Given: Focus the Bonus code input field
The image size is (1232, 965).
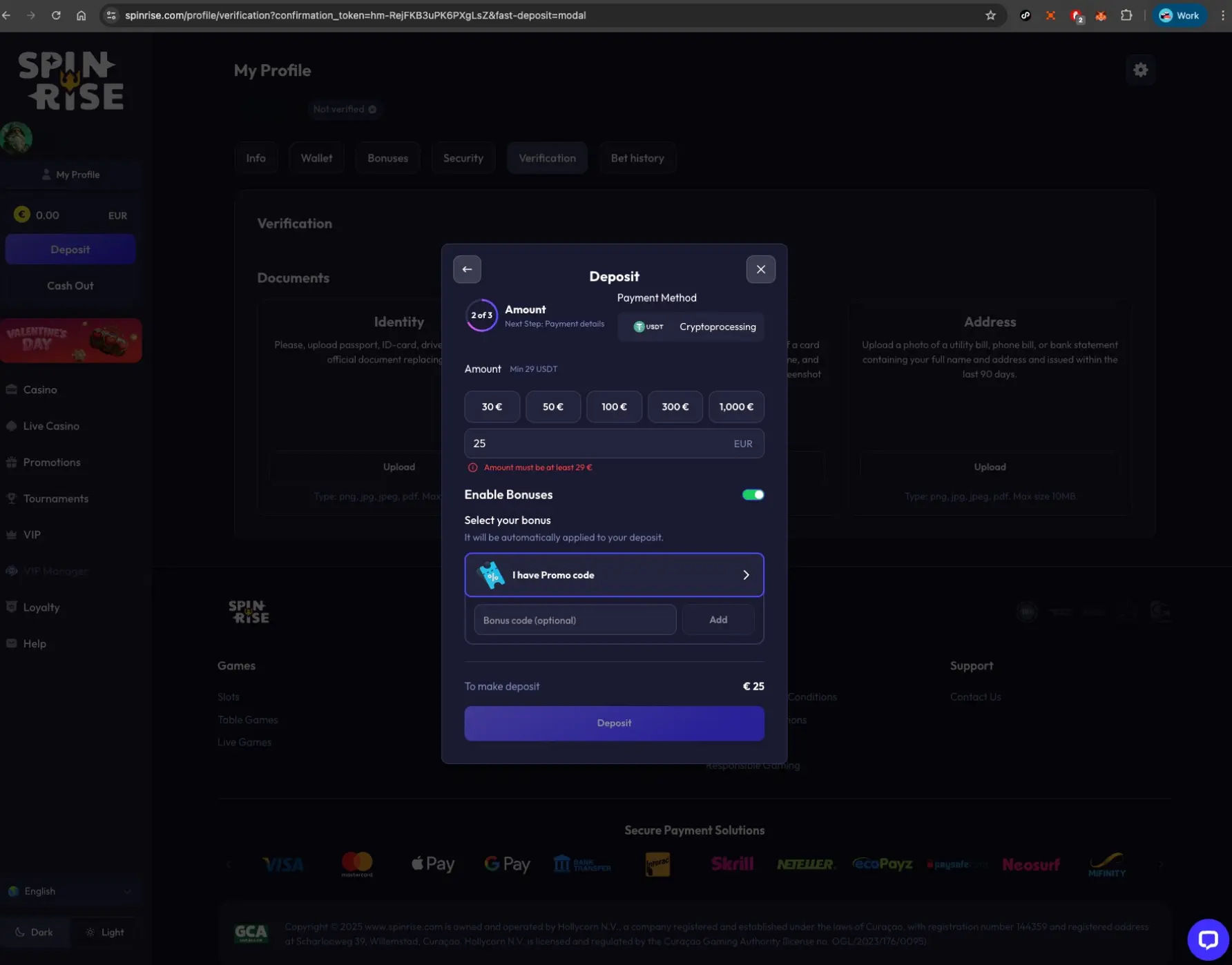Looking at the screenshot, I should coord(575,620).
